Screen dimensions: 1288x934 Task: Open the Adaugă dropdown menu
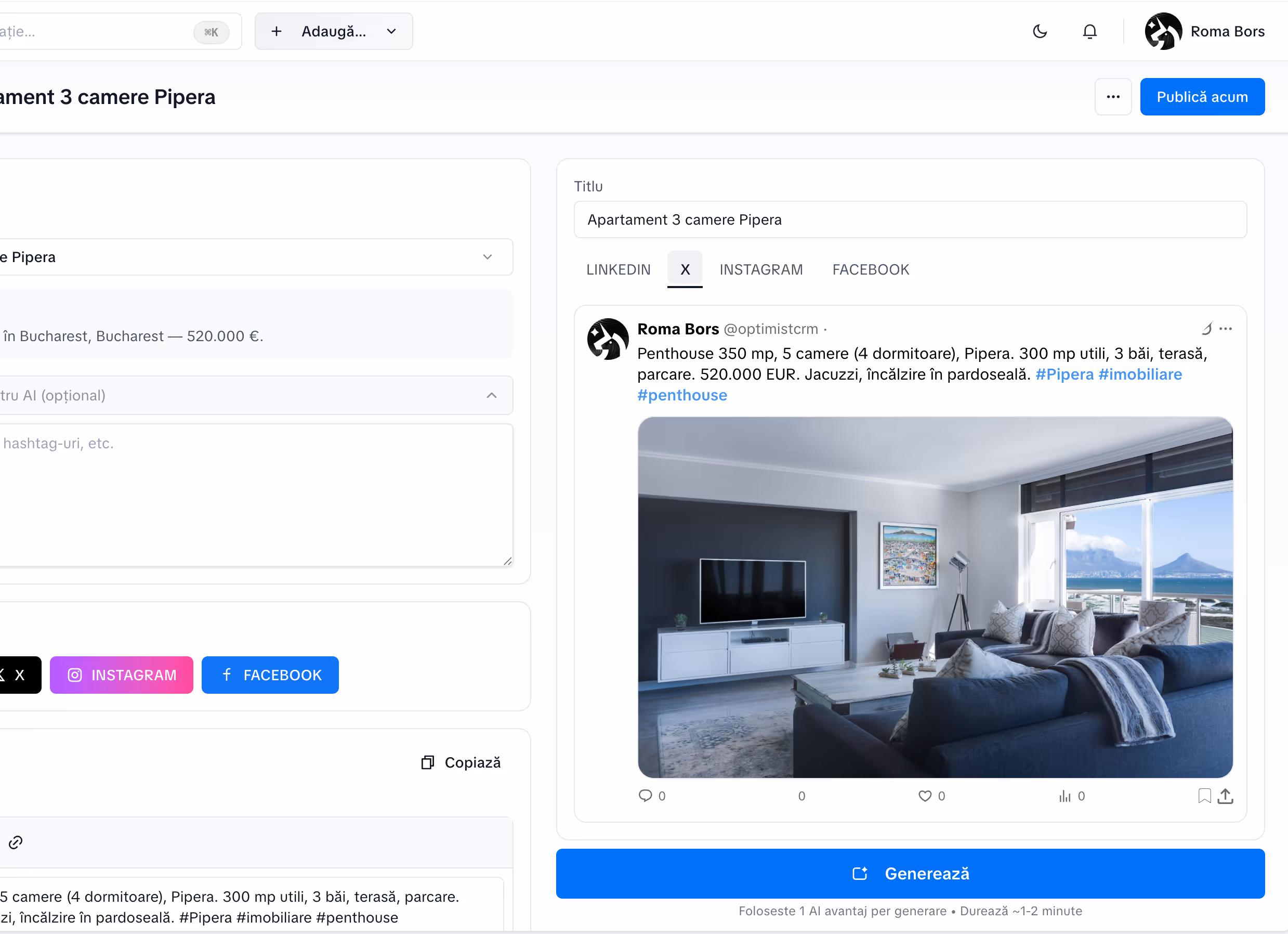(333, 31)
